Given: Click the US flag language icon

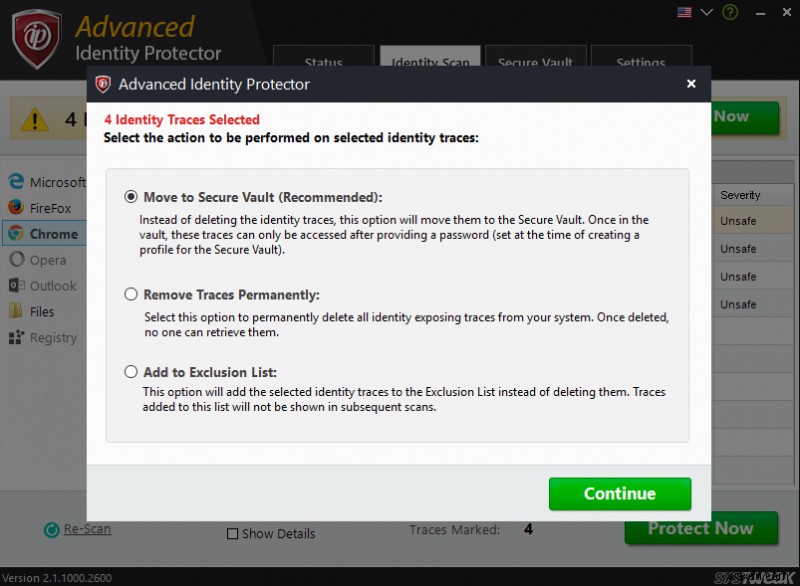Looking at the screenshot, I should click(684, 12).
